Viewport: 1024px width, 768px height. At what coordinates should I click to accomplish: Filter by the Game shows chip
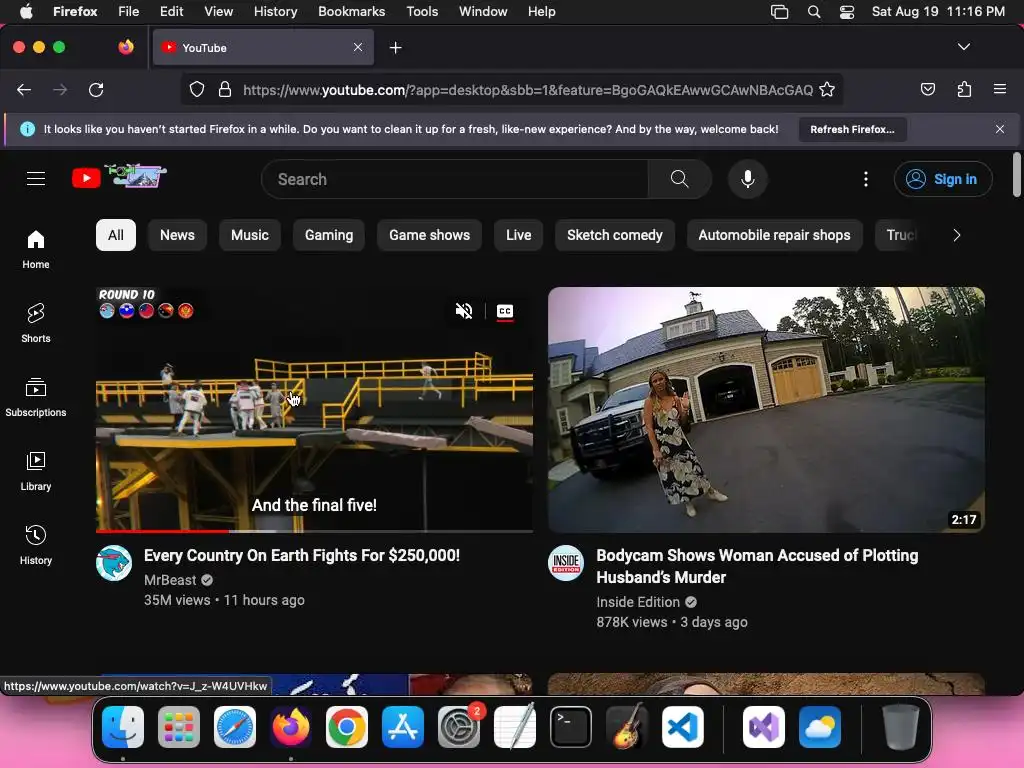pos(429,235)
